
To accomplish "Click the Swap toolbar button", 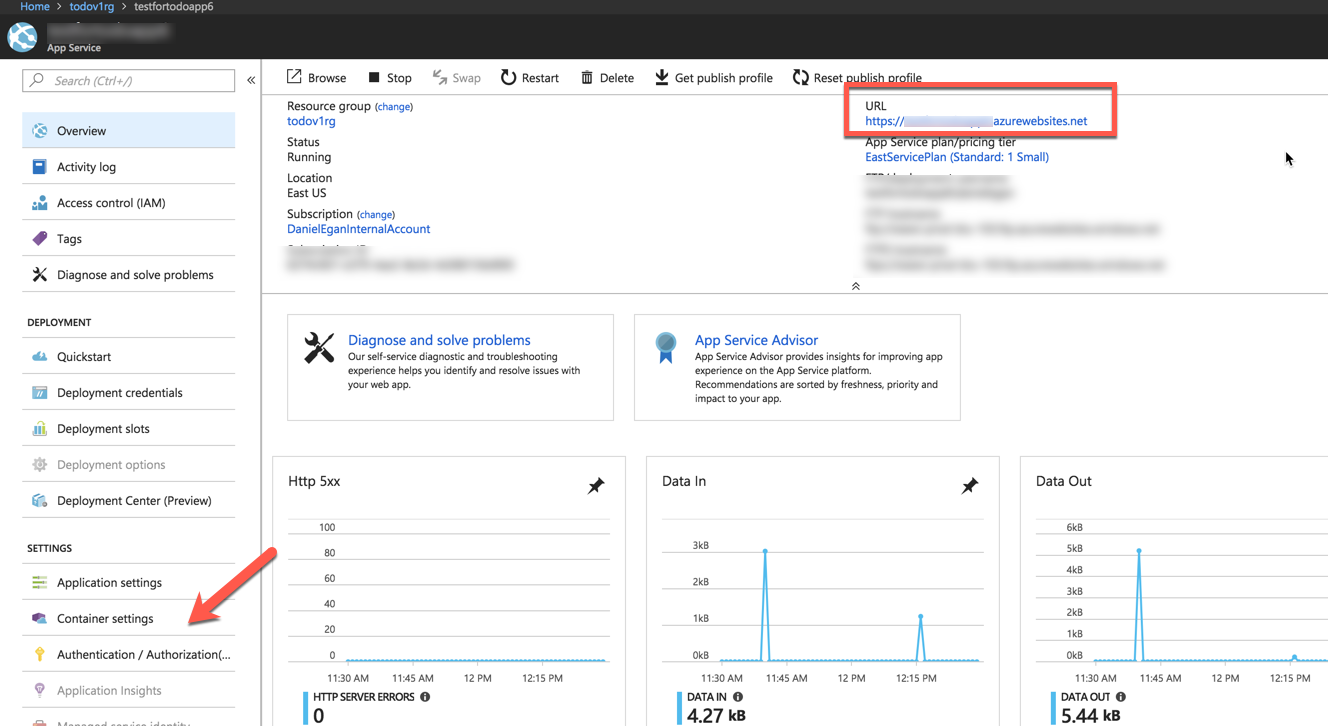I will (x=456, y=78).
